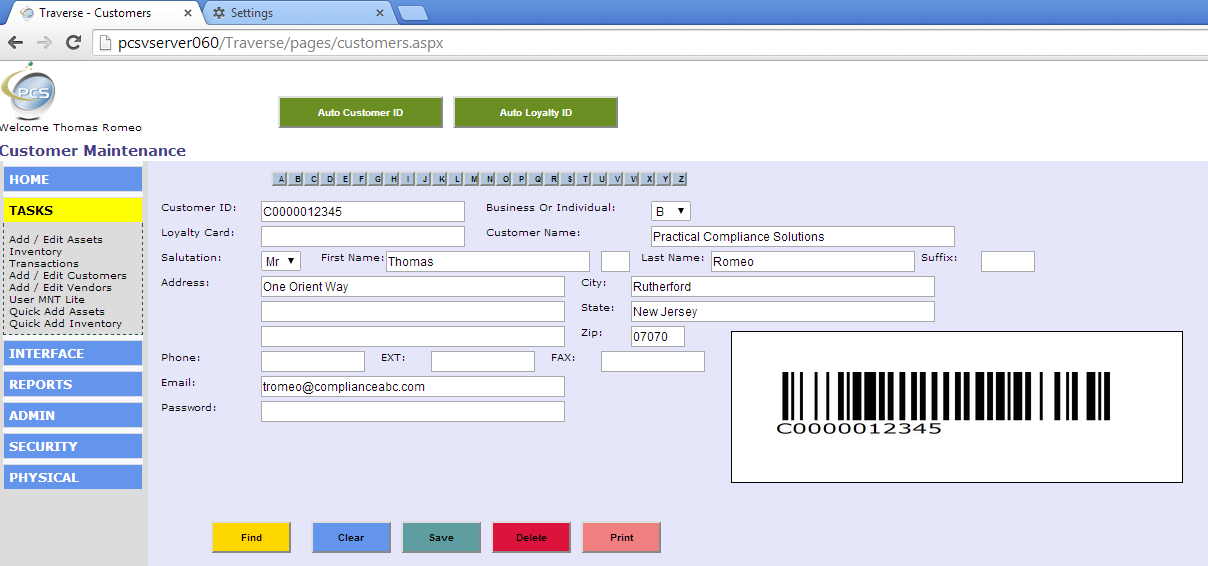Viewport: 1208px width, 566px height.
Task: Click the Zip field
Action: coord(658,337)
